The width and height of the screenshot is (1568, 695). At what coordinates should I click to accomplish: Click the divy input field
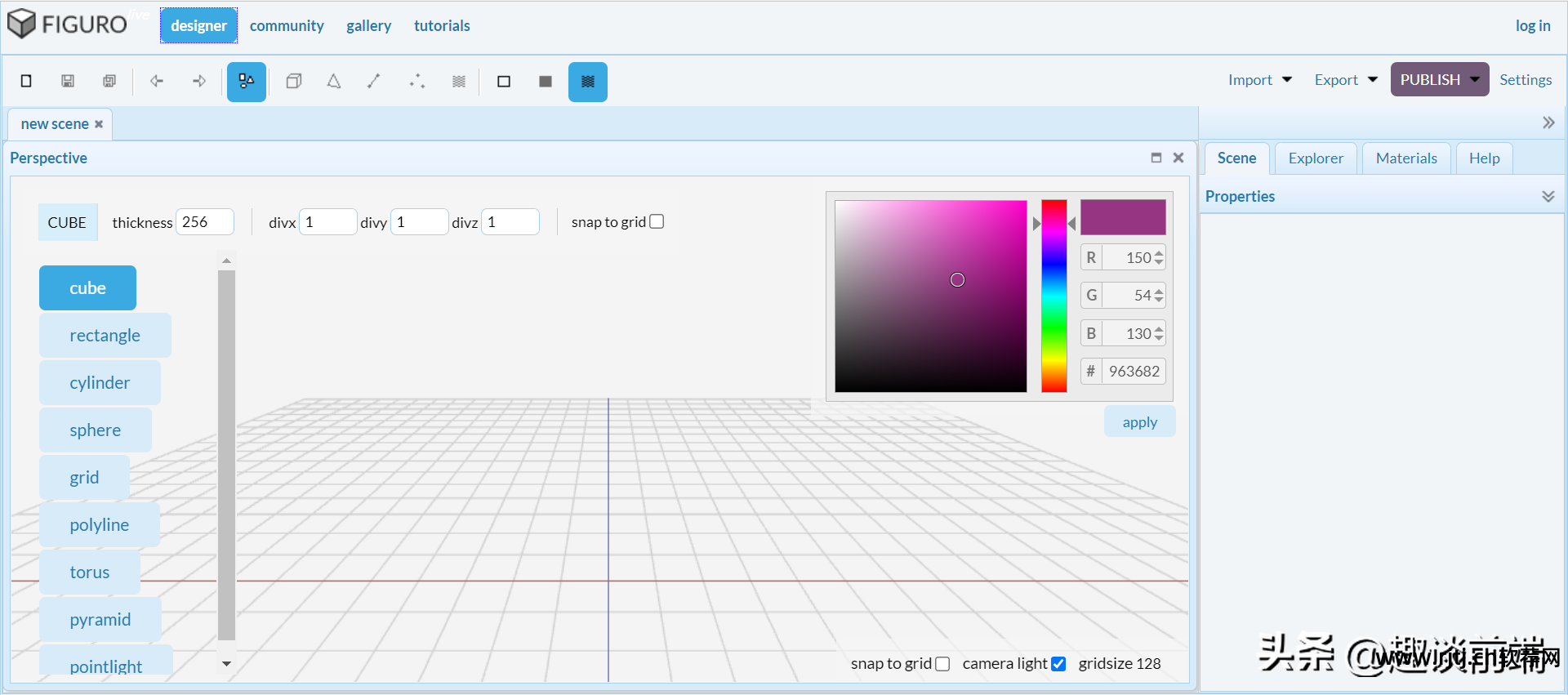[420, 222]
